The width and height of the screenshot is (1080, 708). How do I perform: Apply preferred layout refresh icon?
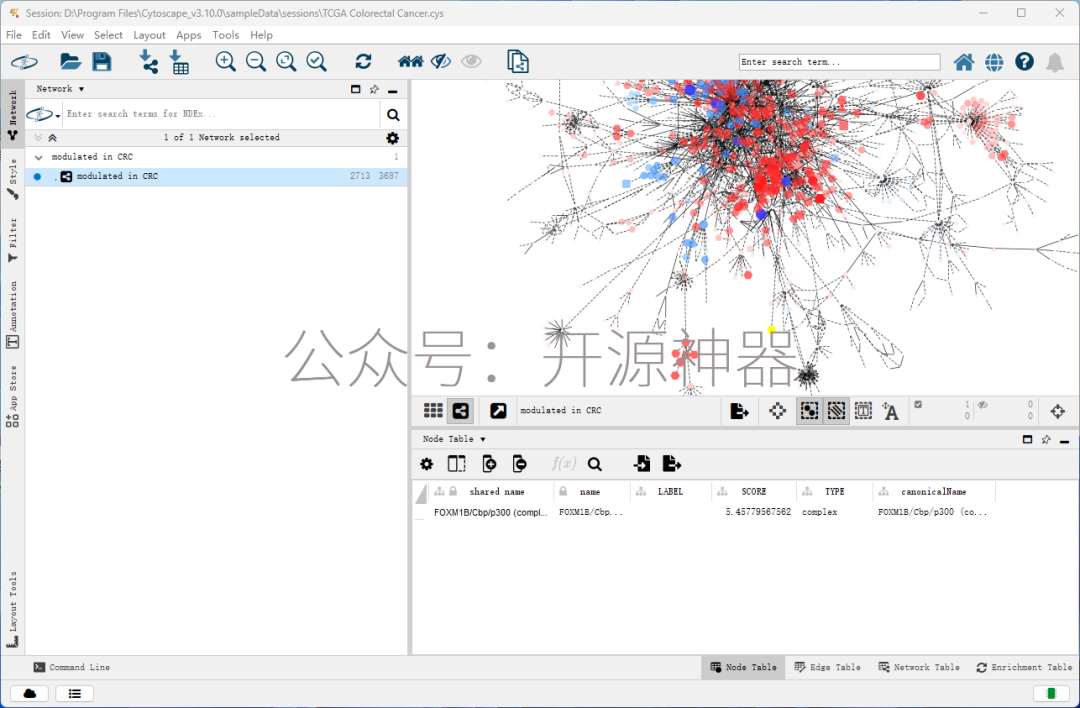[364, 62]
